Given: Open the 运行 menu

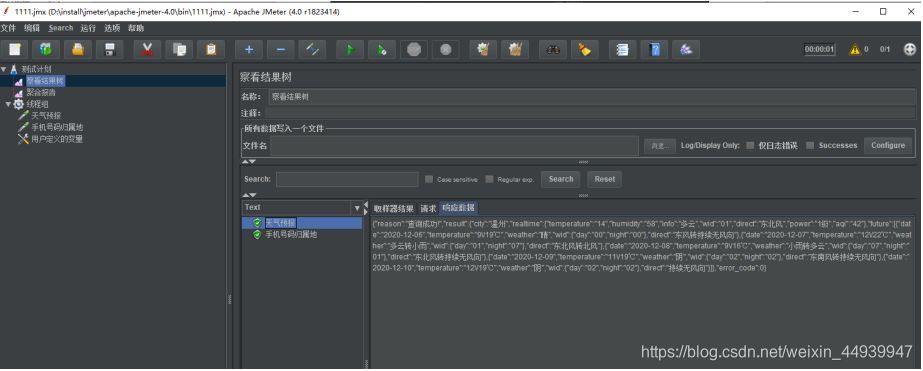Looking at the screenshot, I should [x=88, y=28].
